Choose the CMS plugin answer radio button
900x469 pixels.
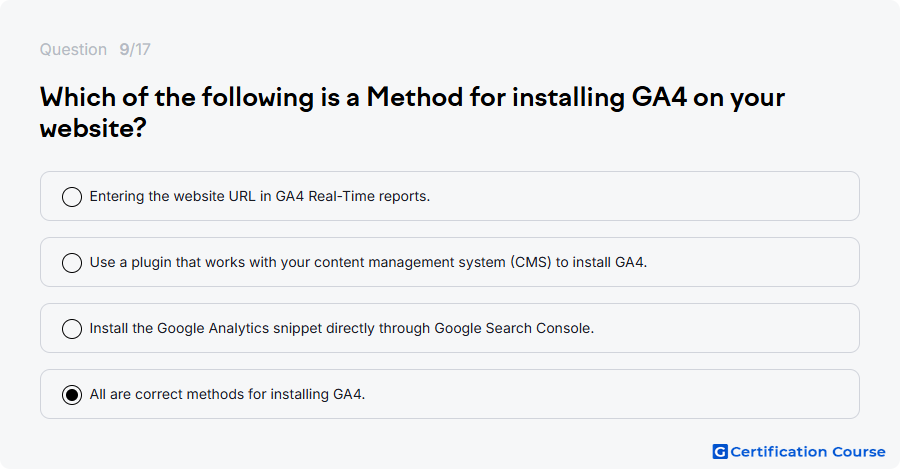tap(72, 262)
